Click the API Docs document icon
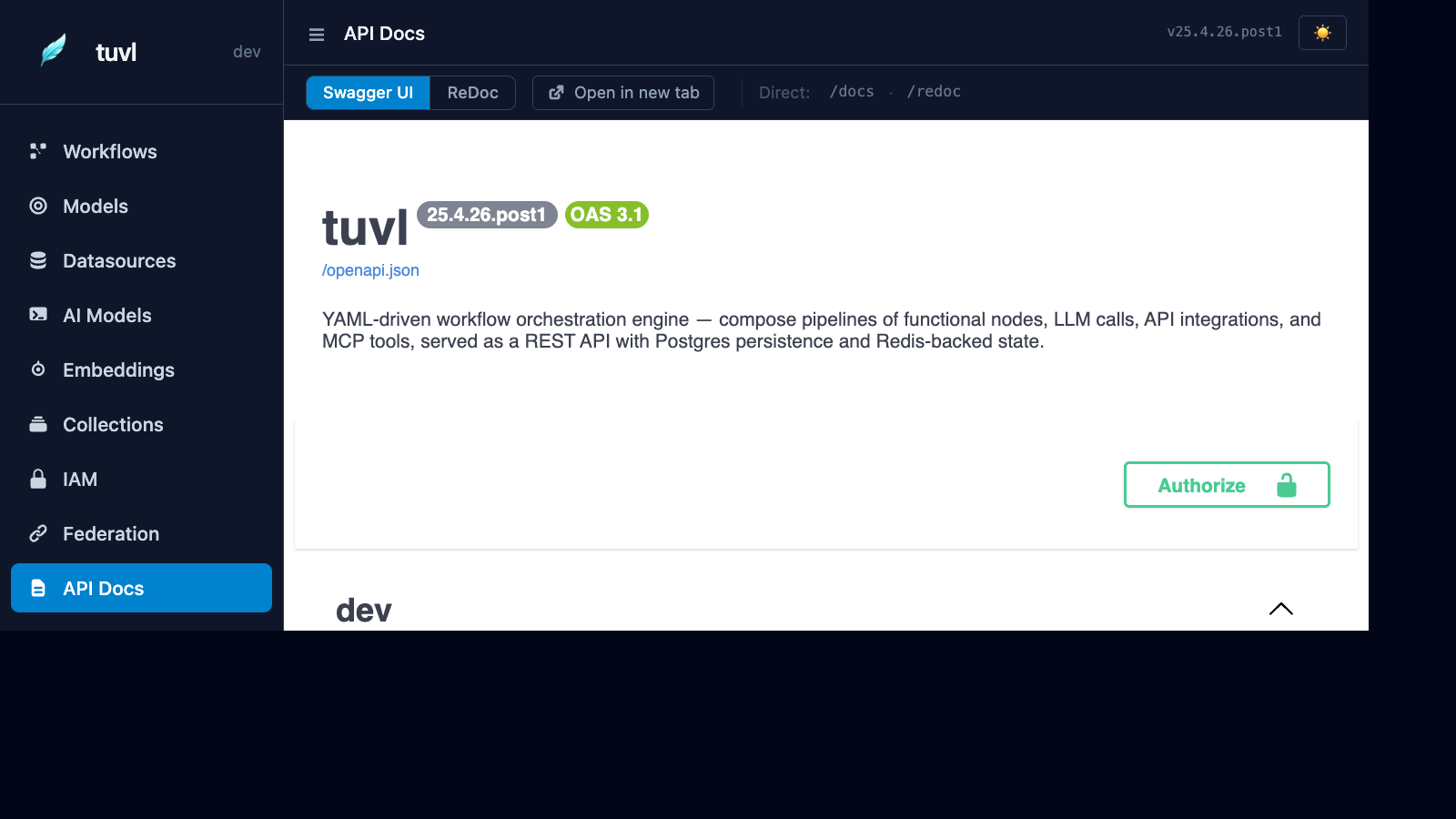Screen dimensions: 1456x819 38,588
